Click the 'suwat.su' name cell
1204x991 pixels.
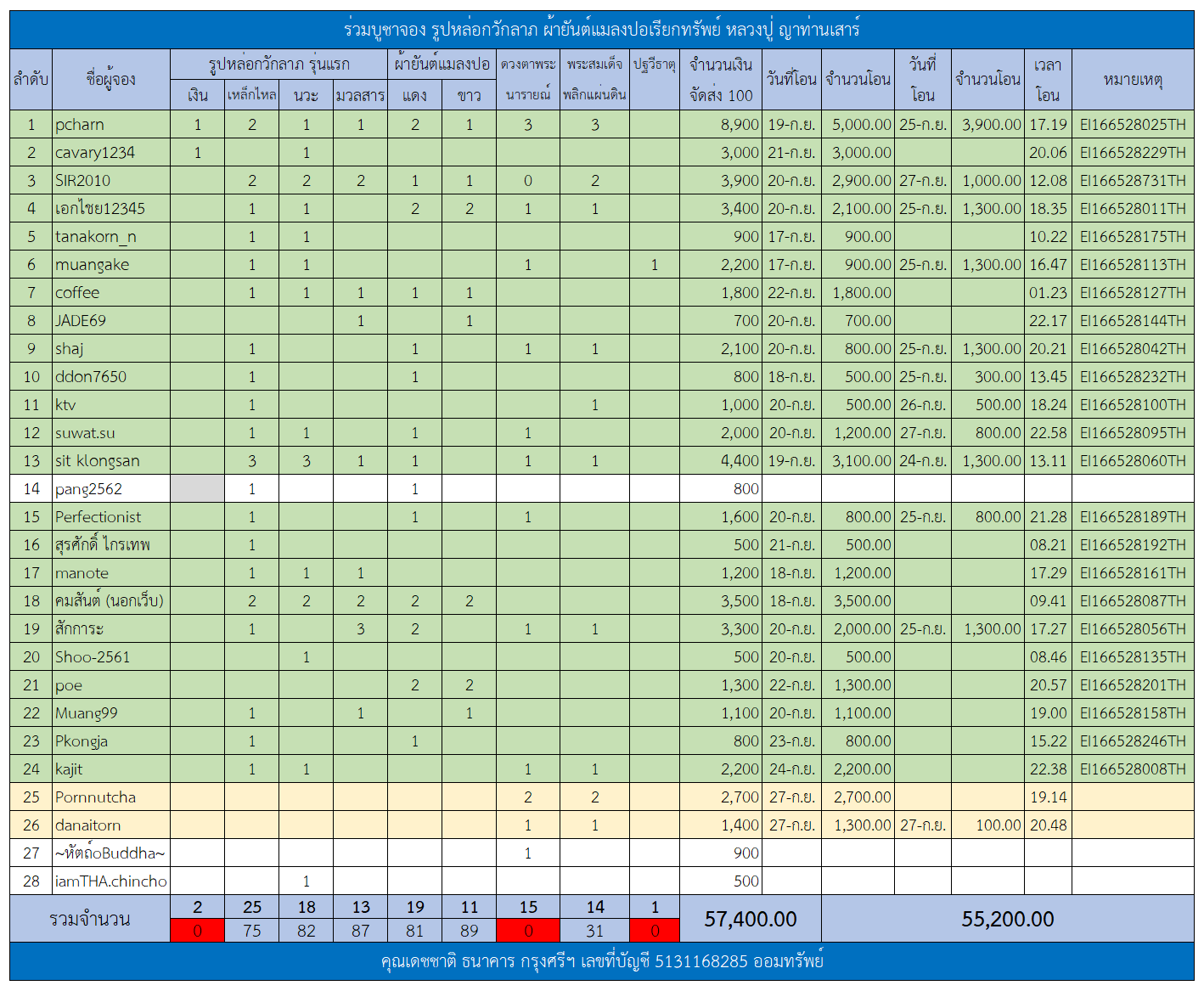pyautogui.click(x=111, y=432)
